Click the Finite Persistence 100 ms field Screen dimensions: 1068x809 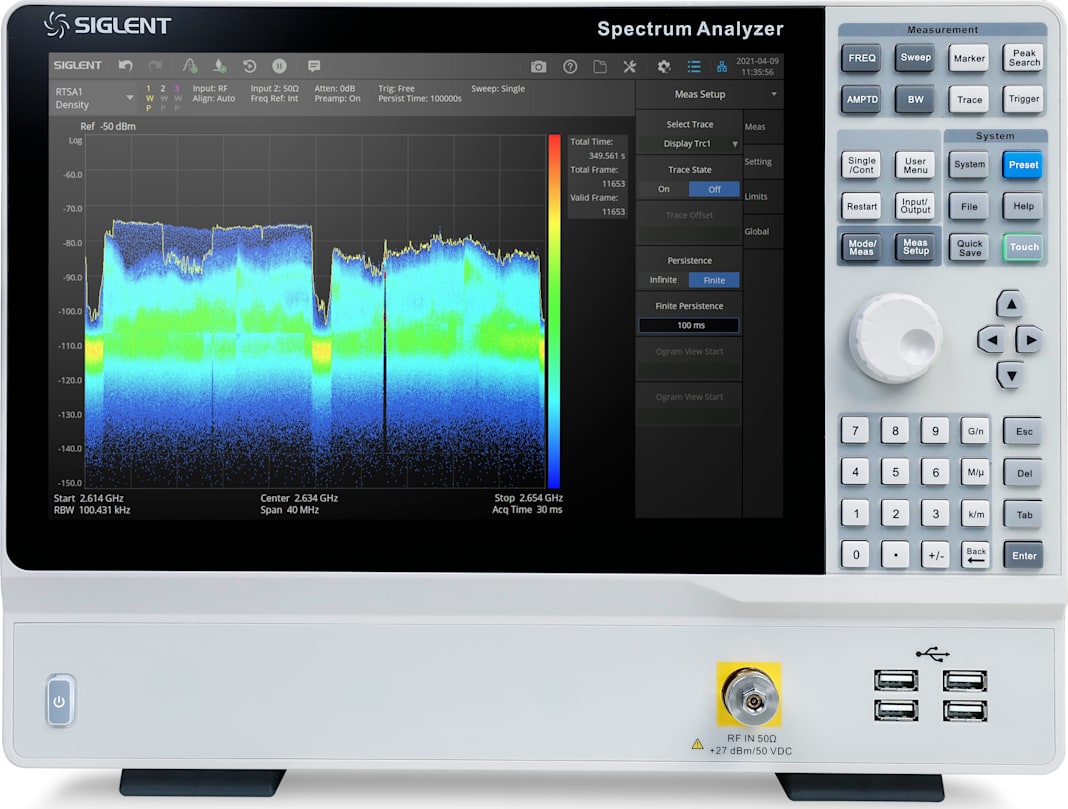click(688, 325)
